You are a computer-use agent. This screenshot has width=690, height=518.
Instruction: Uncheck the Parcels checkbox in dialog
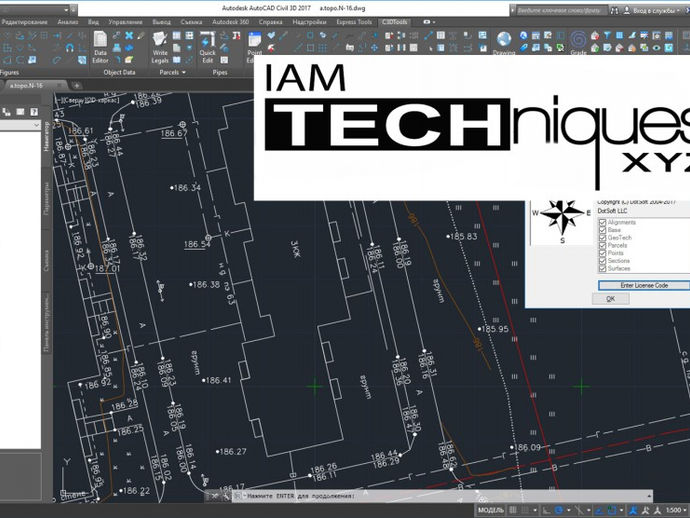pos(602,245)
